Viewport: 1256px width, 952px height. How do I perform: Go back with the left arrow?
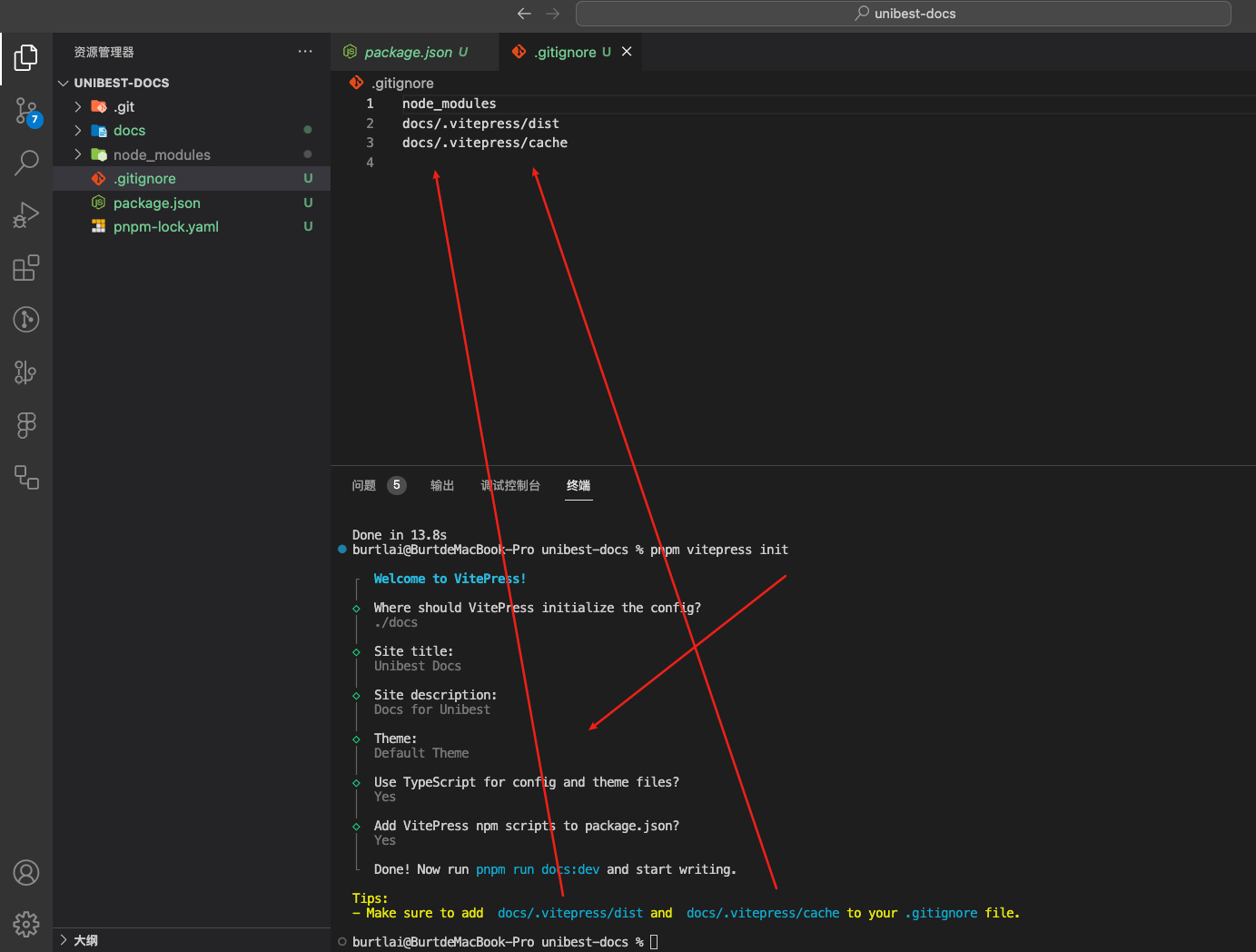click(524, 14)
